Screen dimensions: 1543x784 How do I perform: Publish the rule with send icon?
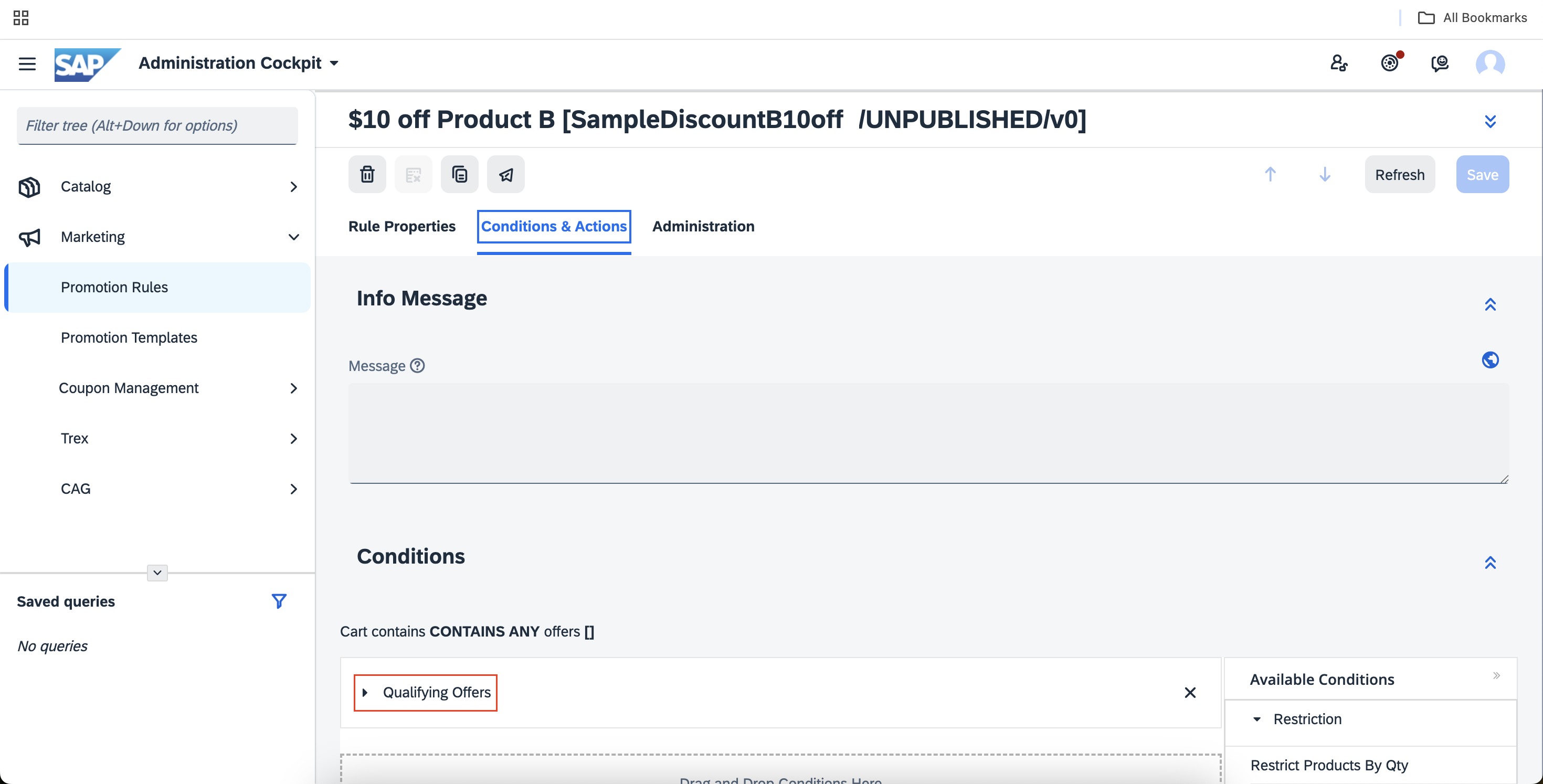click(505, 174)
